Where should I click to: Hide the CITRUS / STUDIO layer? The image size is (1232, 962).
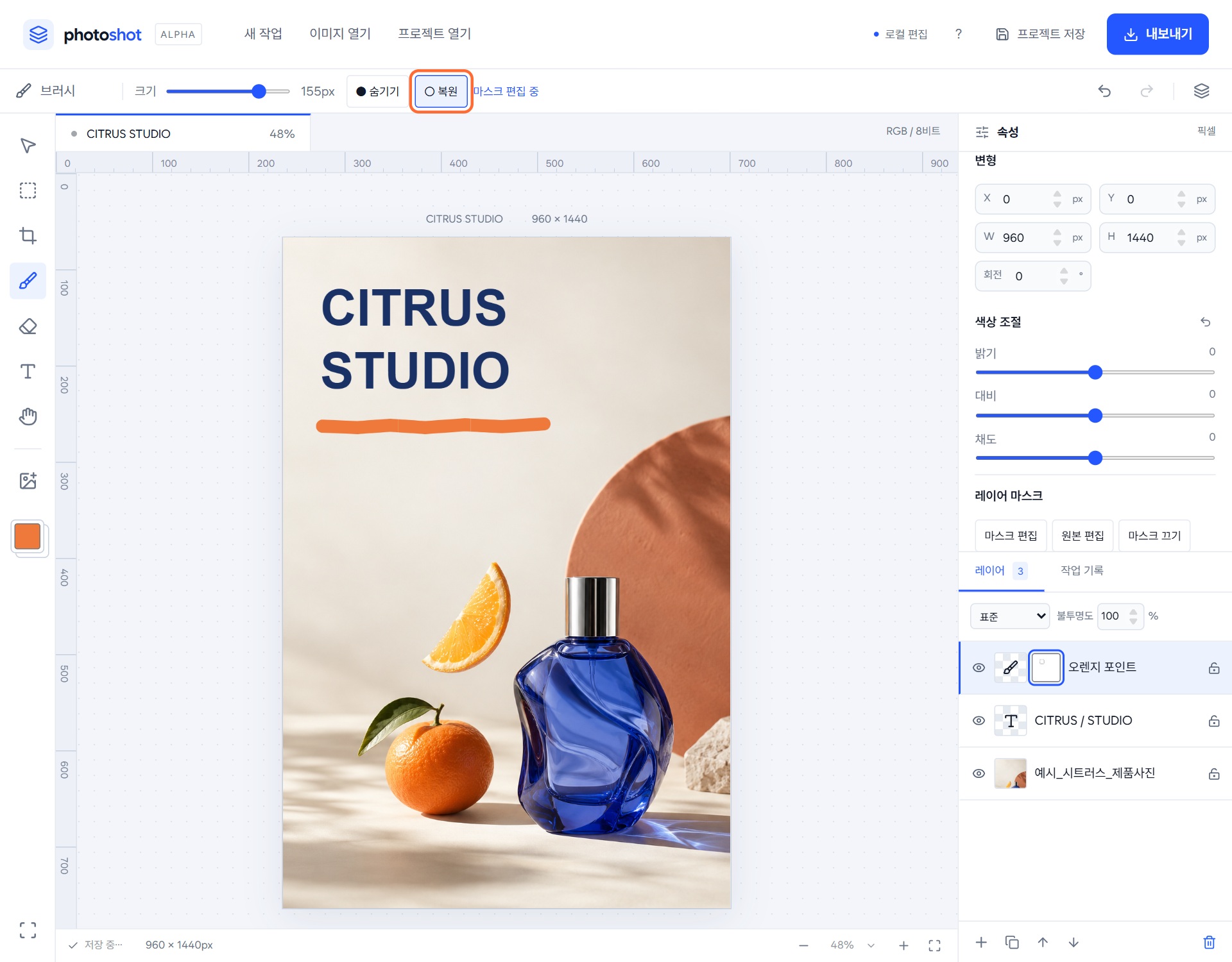[x=979, y=720]
